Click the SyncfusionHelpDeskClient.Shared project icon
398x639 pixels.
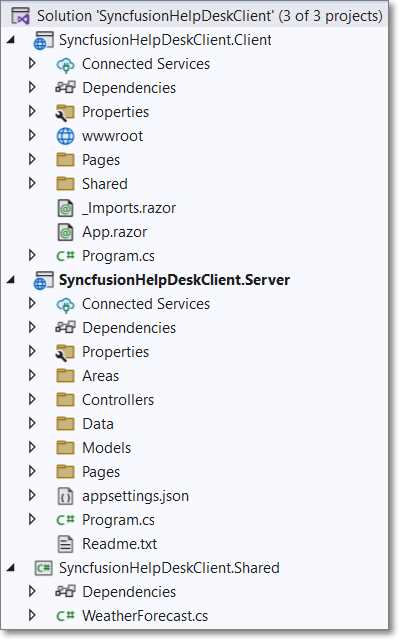43,568
